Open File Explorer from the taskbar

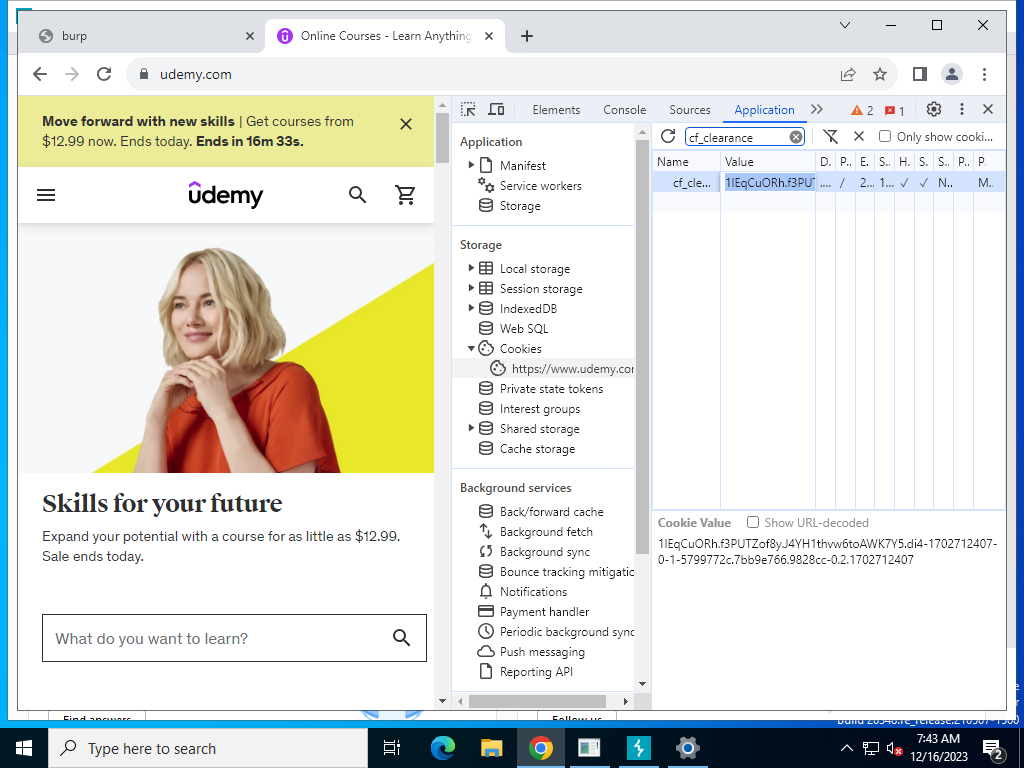[x=491, y=748]
